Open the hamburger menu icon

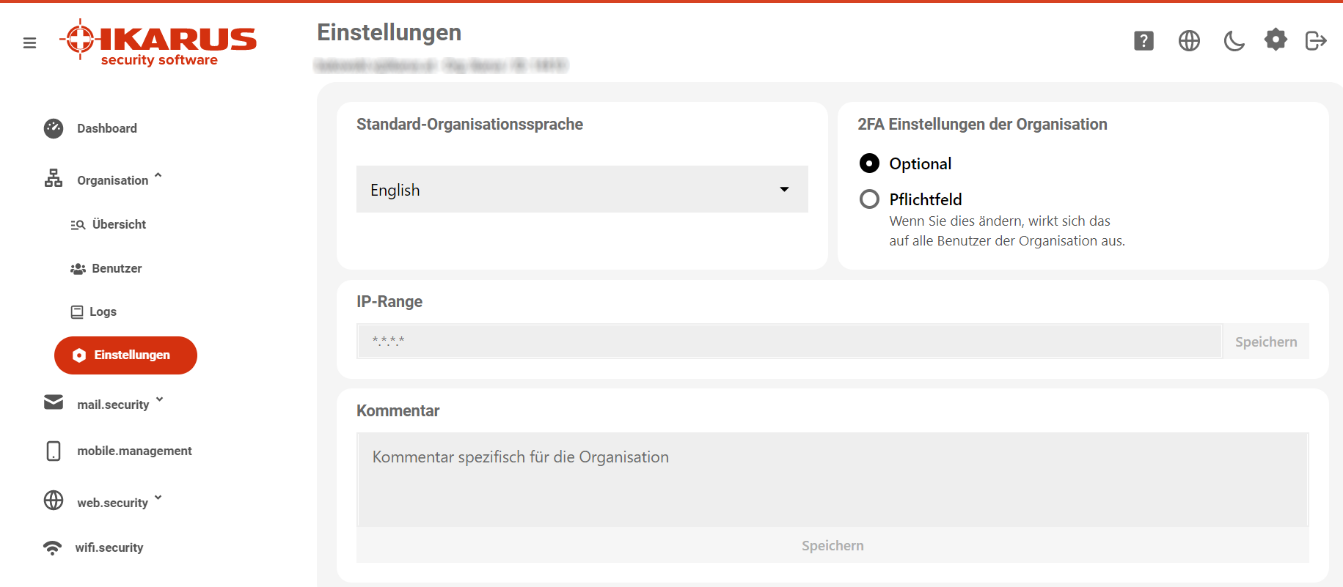click(30, 43)
